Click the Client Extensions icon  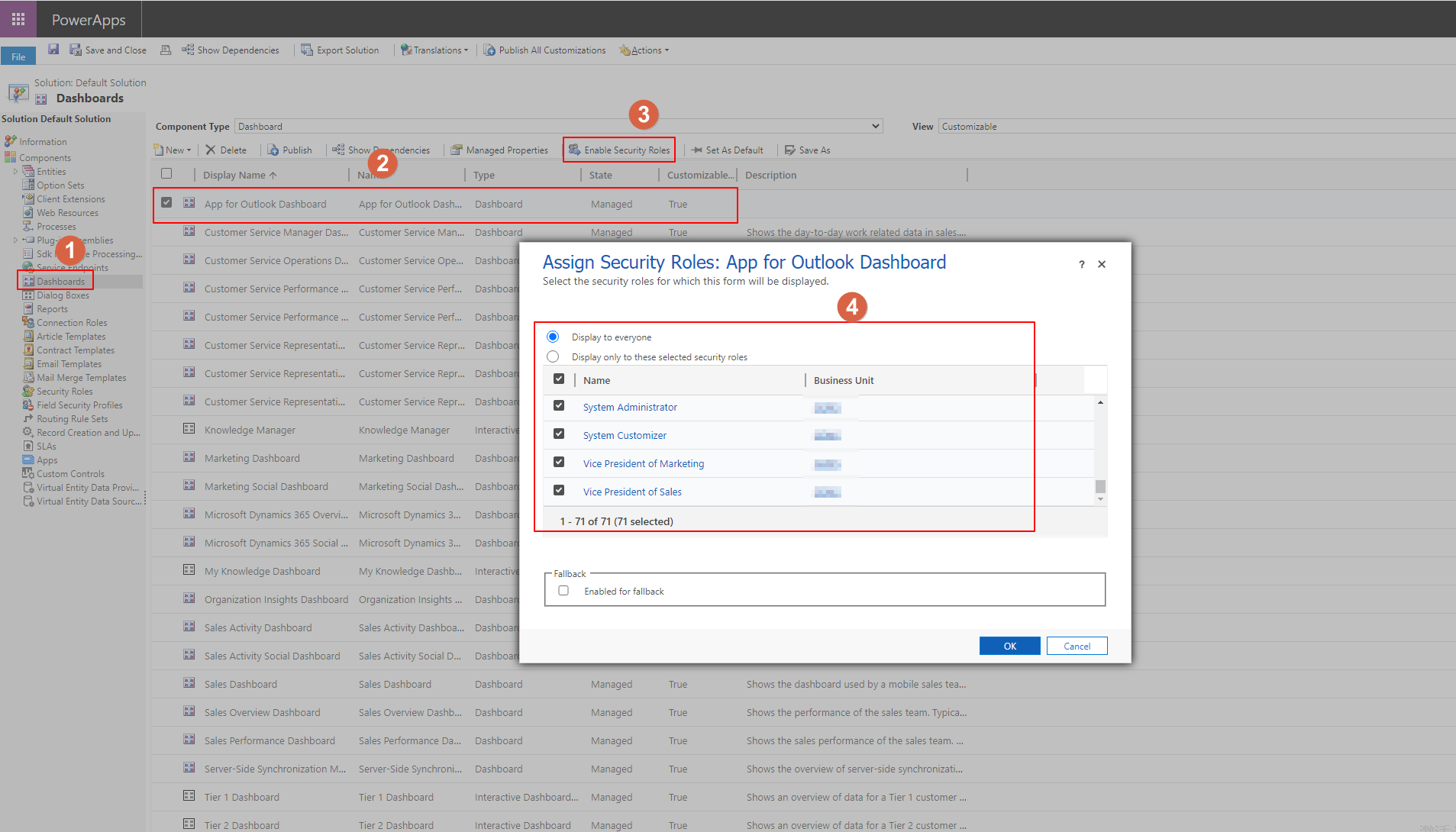click(28, 198)
